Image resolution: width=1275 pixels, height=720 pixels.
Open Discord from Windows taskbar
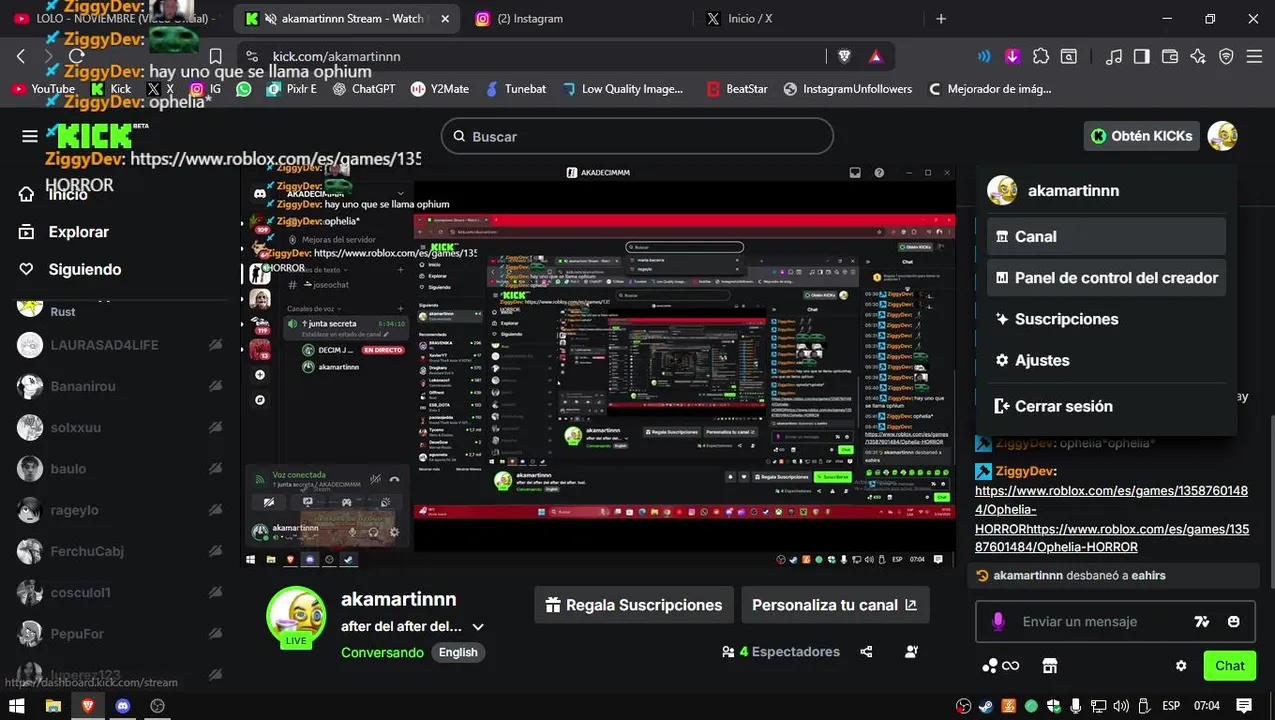tap(123, 706)
